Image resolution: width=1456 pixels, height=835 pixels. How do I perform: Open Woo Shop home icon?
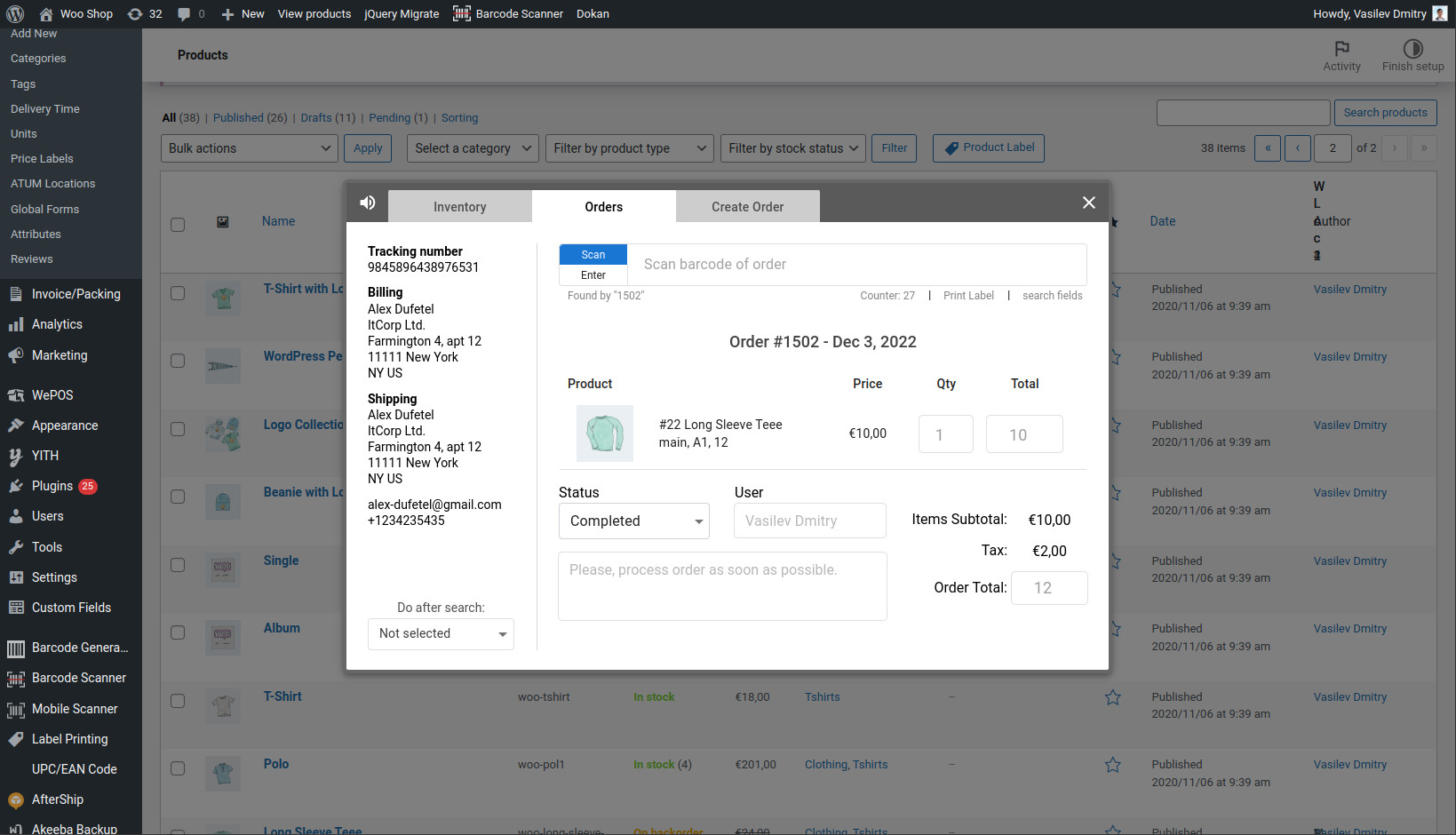pyautogui.click(x=45, y=14)
